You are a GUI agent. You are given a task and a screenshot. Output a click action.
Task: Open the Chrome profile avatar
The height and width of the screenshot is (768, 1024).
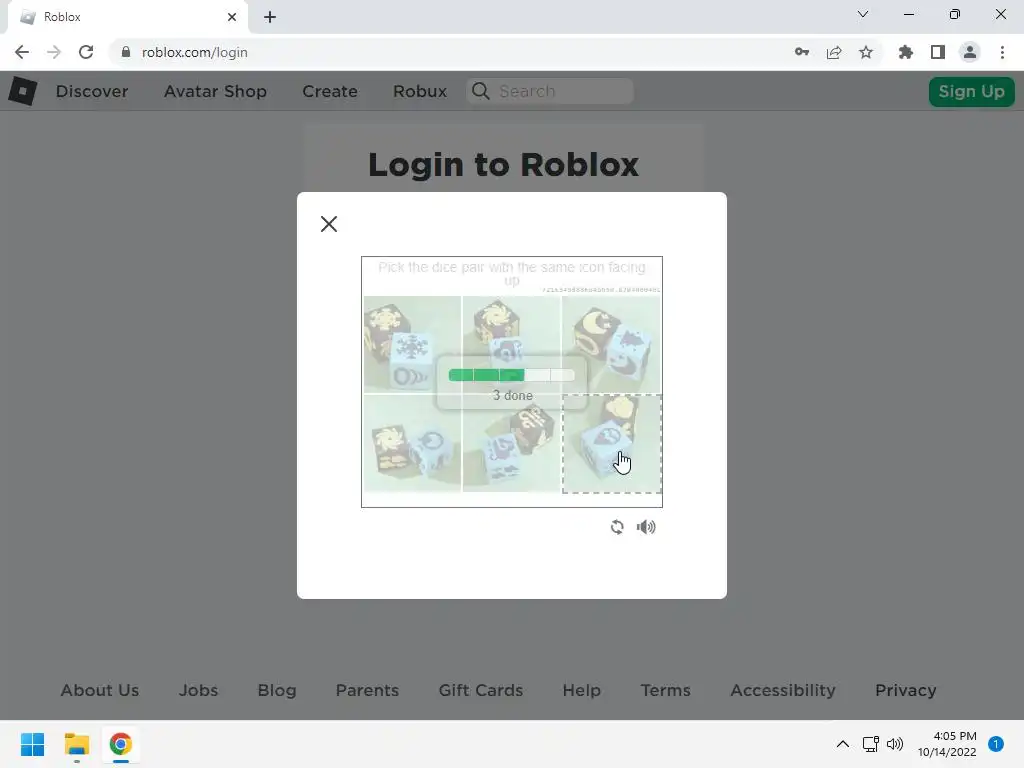coord(970,52)
